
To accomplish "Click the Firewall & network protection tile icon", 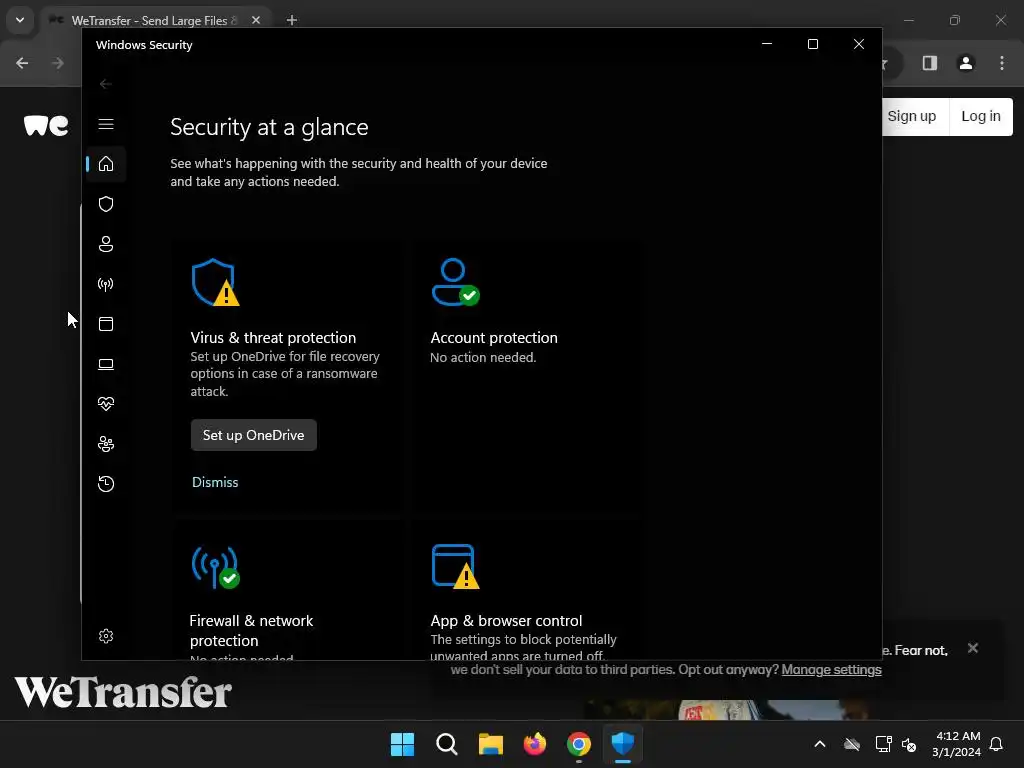I will pyautogui.click(x=216, y=567).
